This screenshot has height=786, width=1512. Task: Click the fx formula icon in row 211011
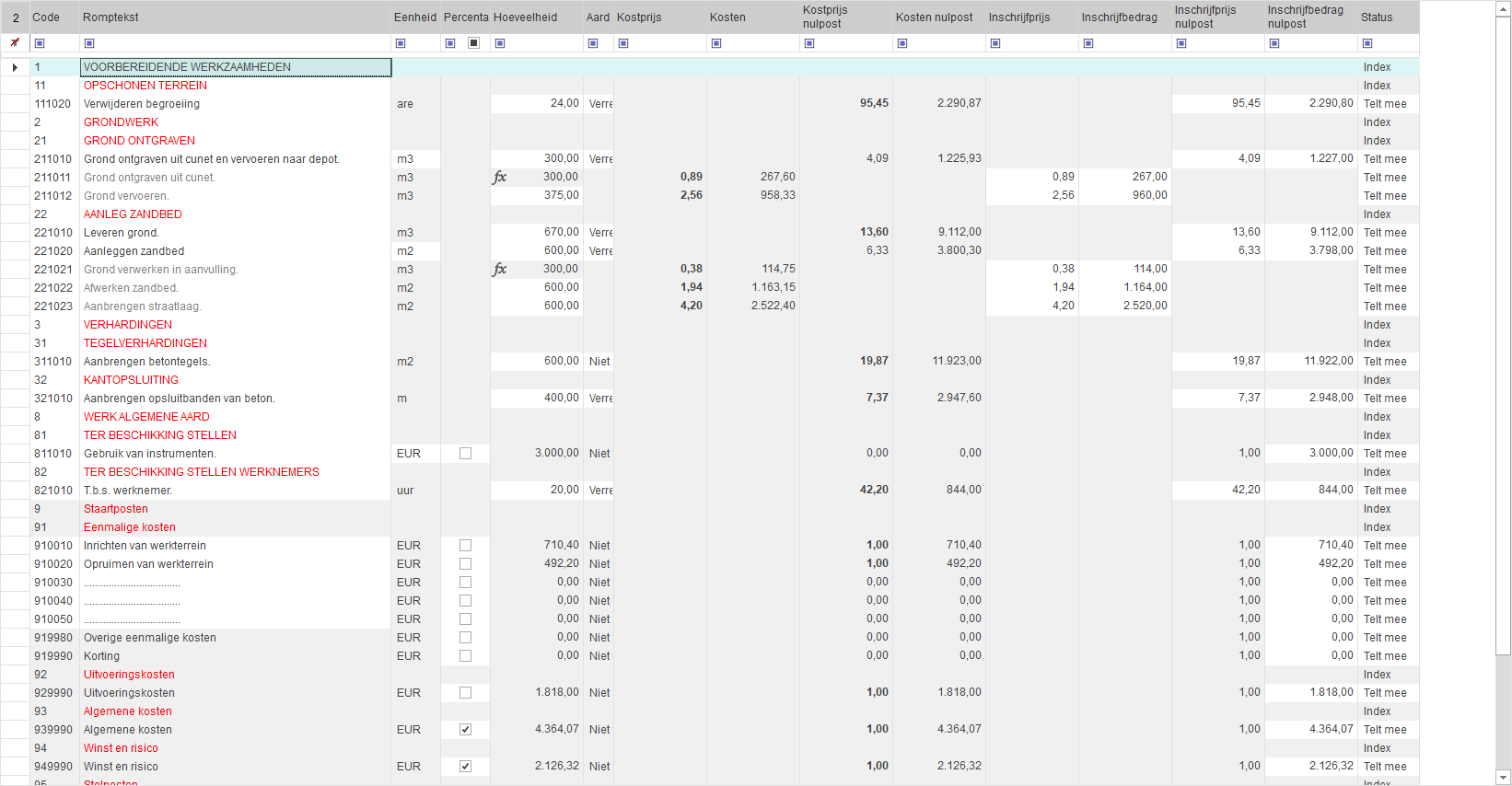(500, 177)
